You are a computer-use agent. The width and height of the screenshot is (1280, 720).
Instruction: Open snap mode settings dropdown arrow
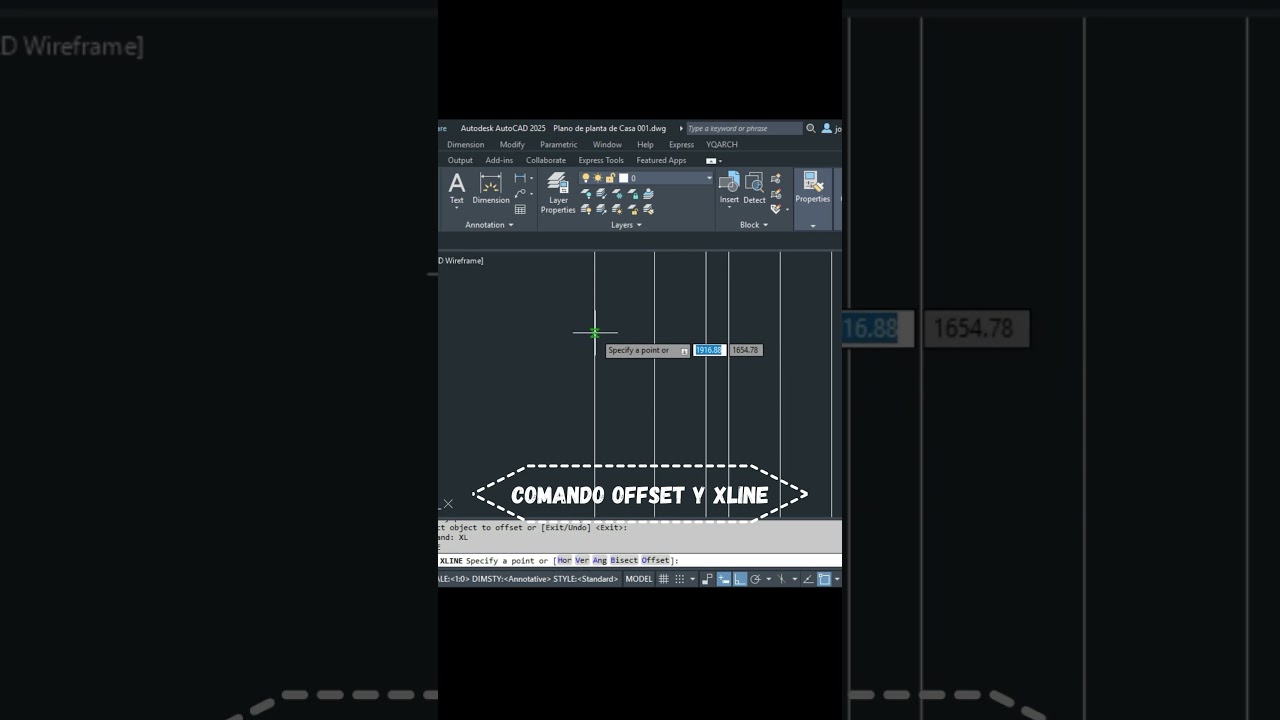click(x=693, y=579)
